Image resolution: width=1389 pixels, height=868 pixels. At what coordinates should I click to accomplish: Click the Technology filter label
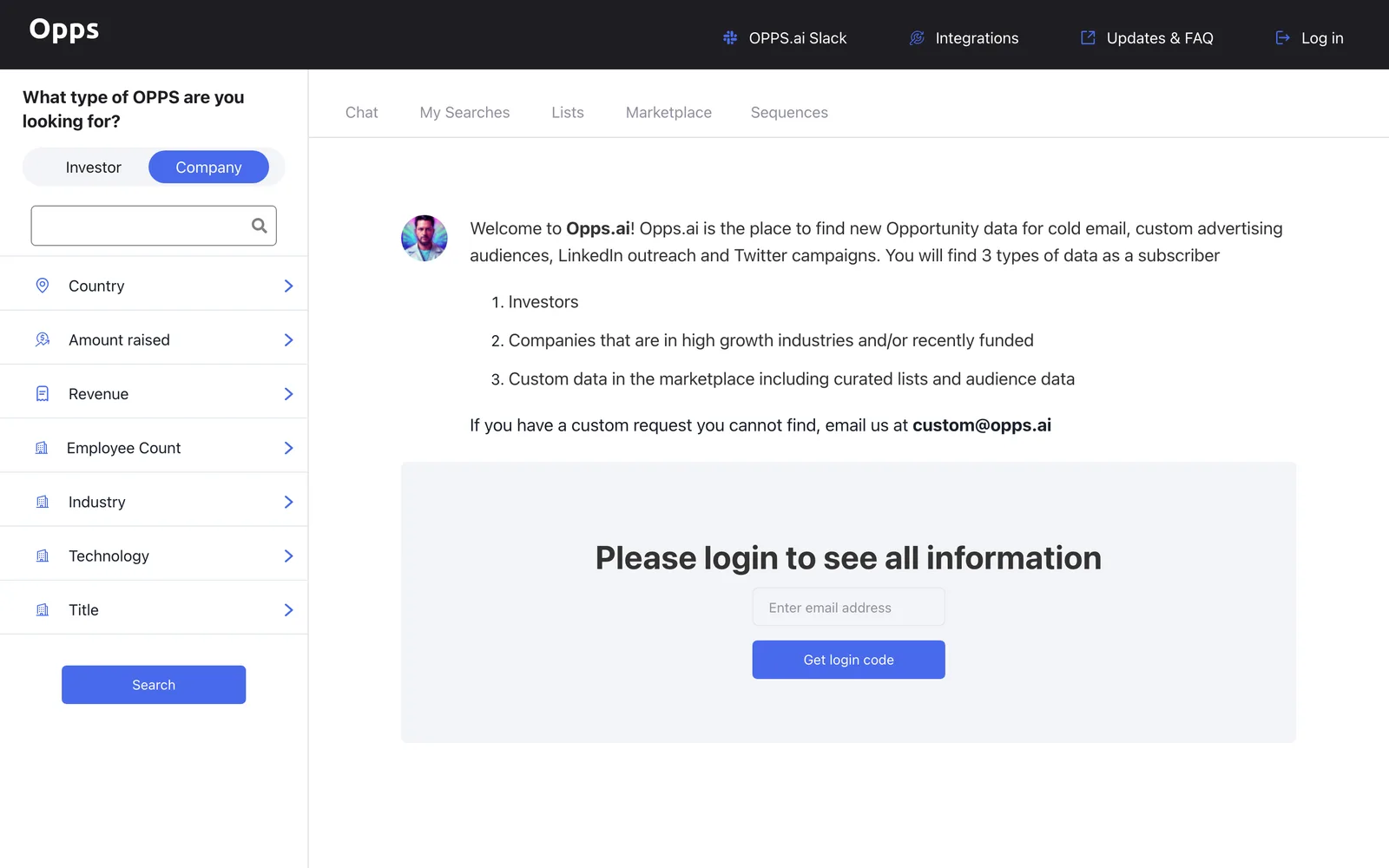click(109, 556)
